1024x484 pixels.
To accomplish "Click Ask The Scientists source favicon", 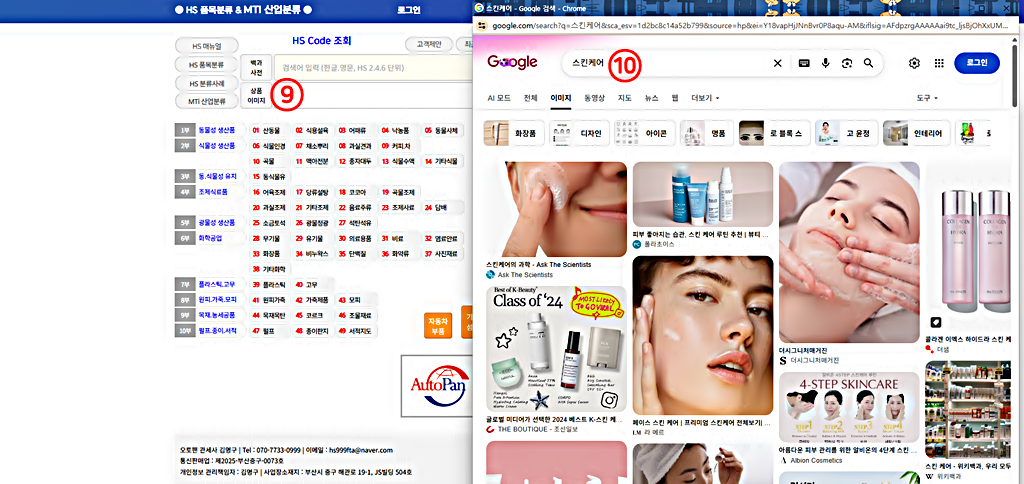I will tap(490, 275).
